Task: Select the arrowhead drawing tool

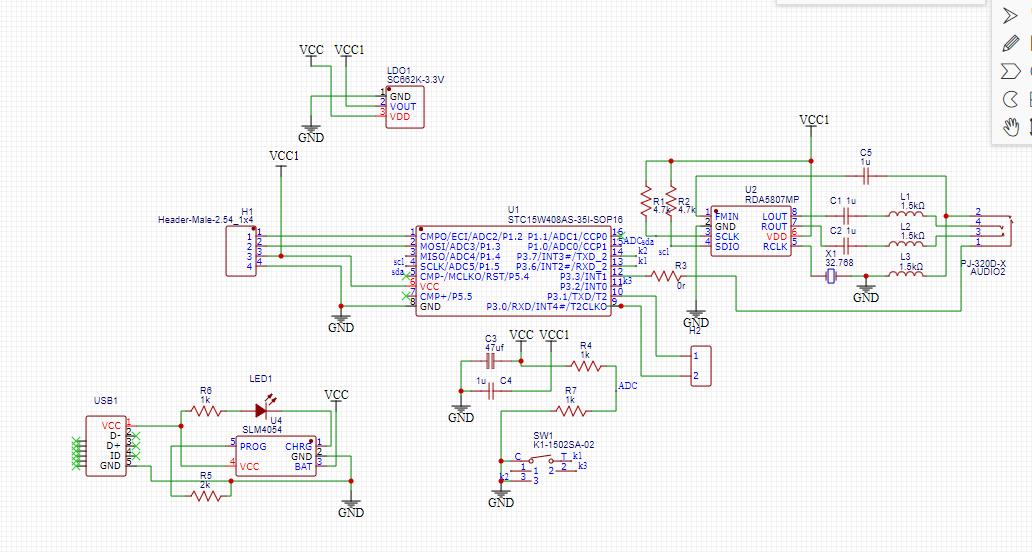Action: pyautogui.click(x=1010, y=16)
